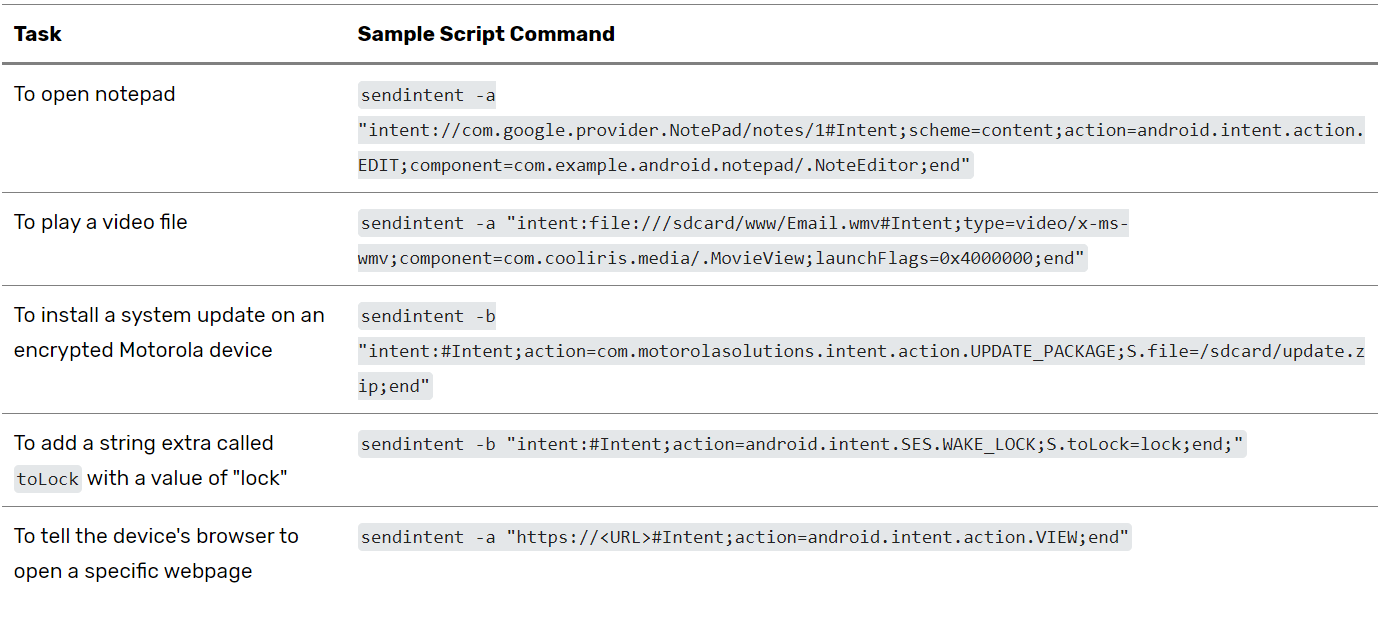Click the https://<URL> sendintent command
Image resolution: width=1387 pixels, height=623 pixels.
pos(744,538)
